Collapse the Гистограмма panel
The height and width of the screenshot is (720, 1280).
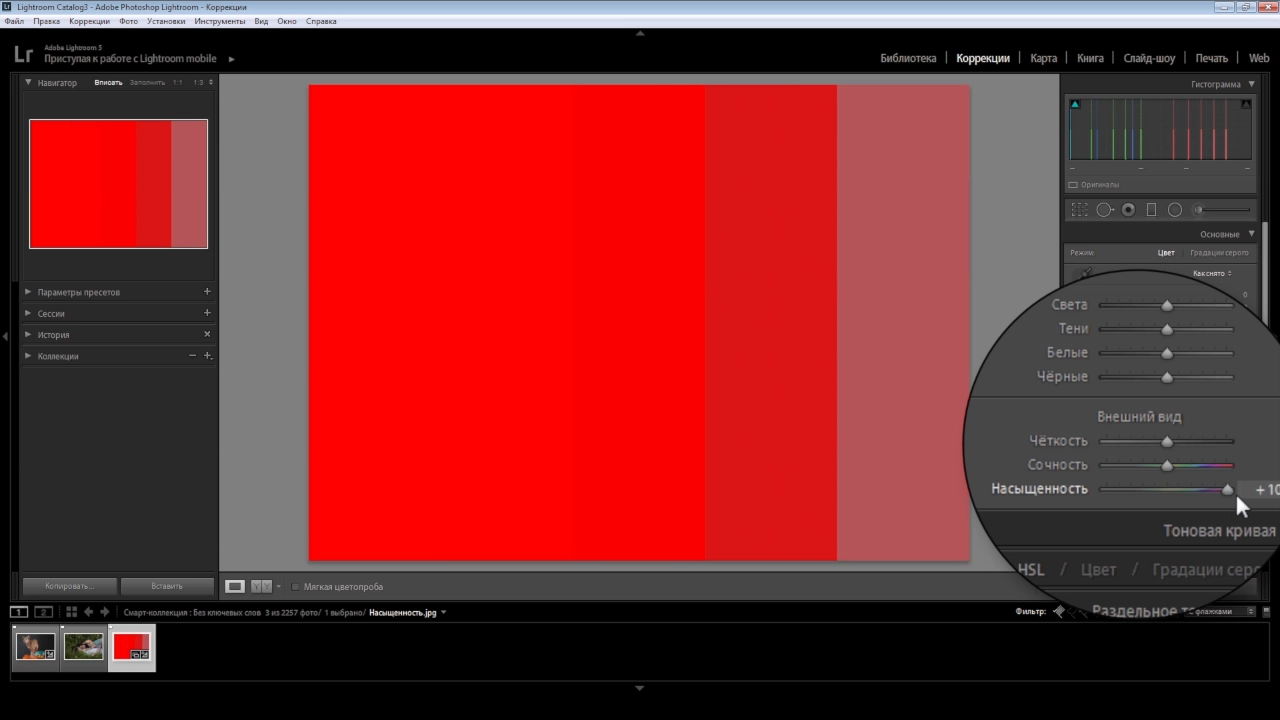(1251, 84)
